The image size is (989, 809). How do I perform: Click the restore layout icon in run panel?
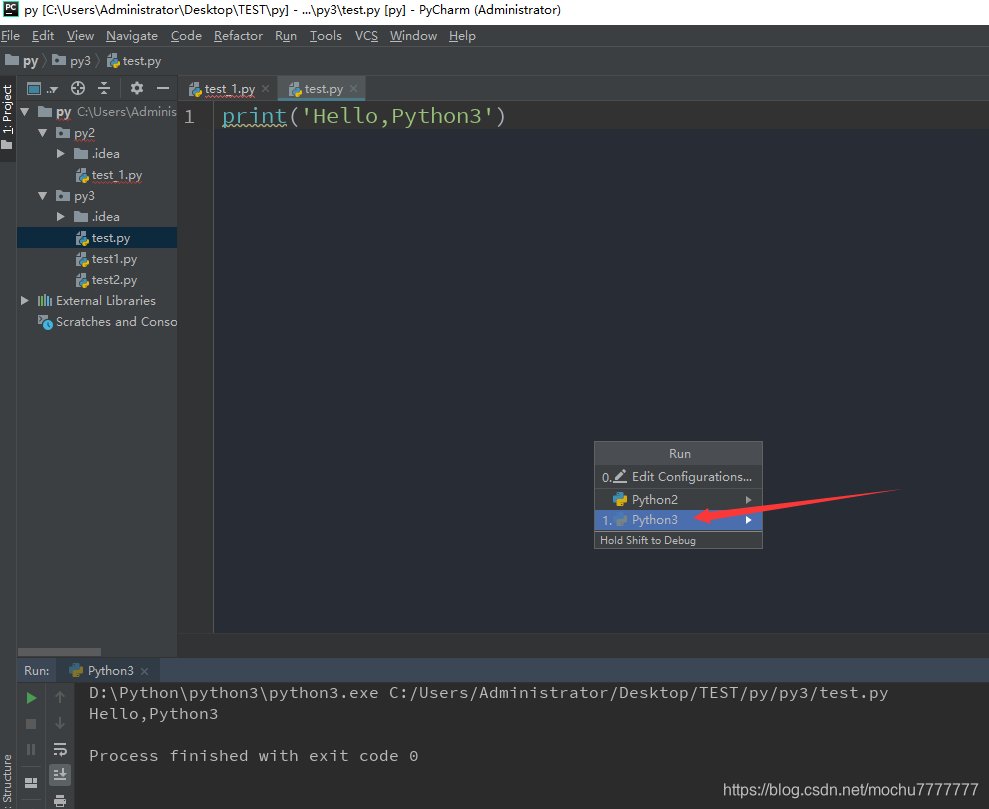pos(31,783)
